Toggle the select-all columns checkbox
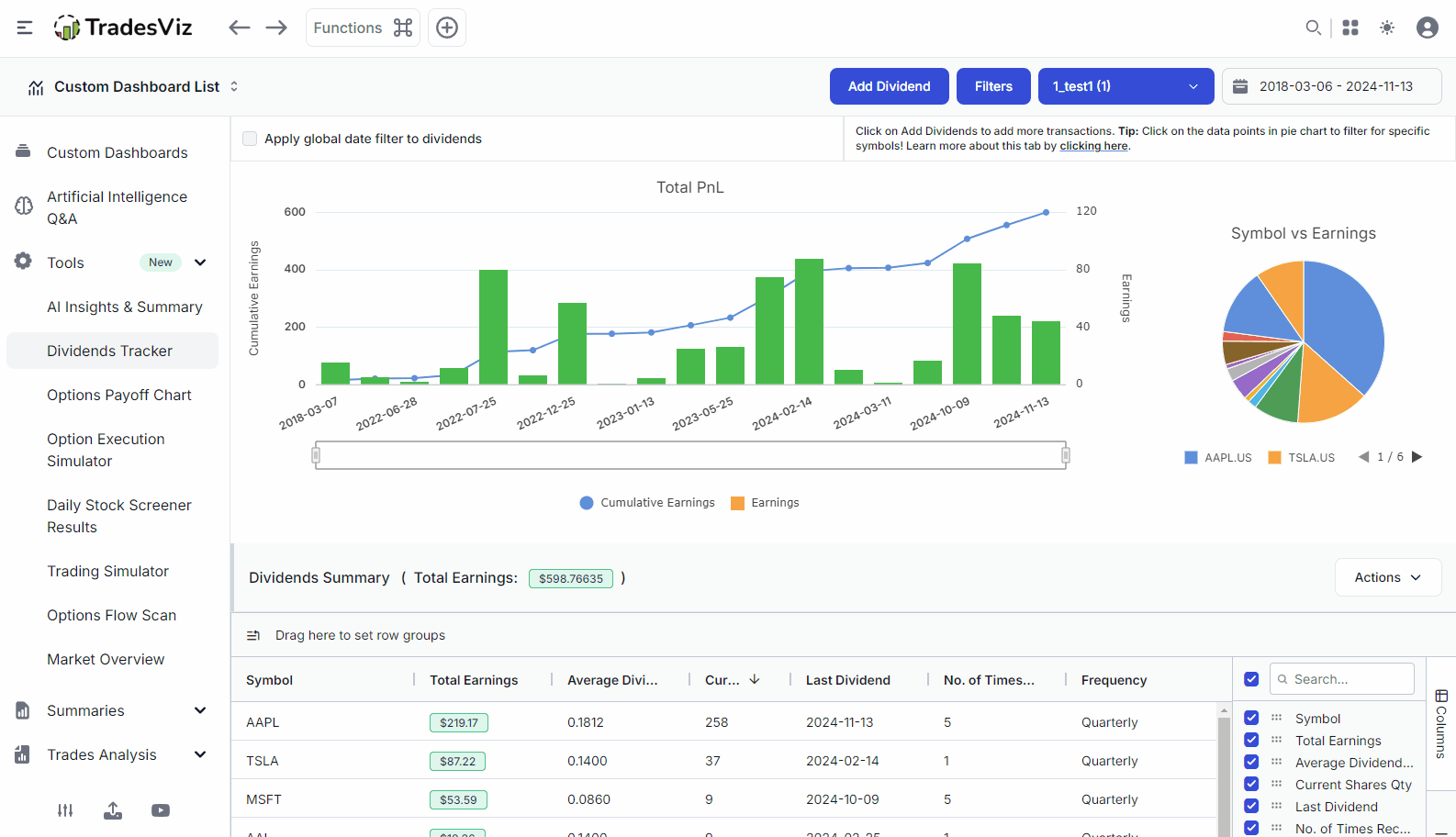Image resolution: width=1456 pixels, height=837 pixels. (1251, 679)
